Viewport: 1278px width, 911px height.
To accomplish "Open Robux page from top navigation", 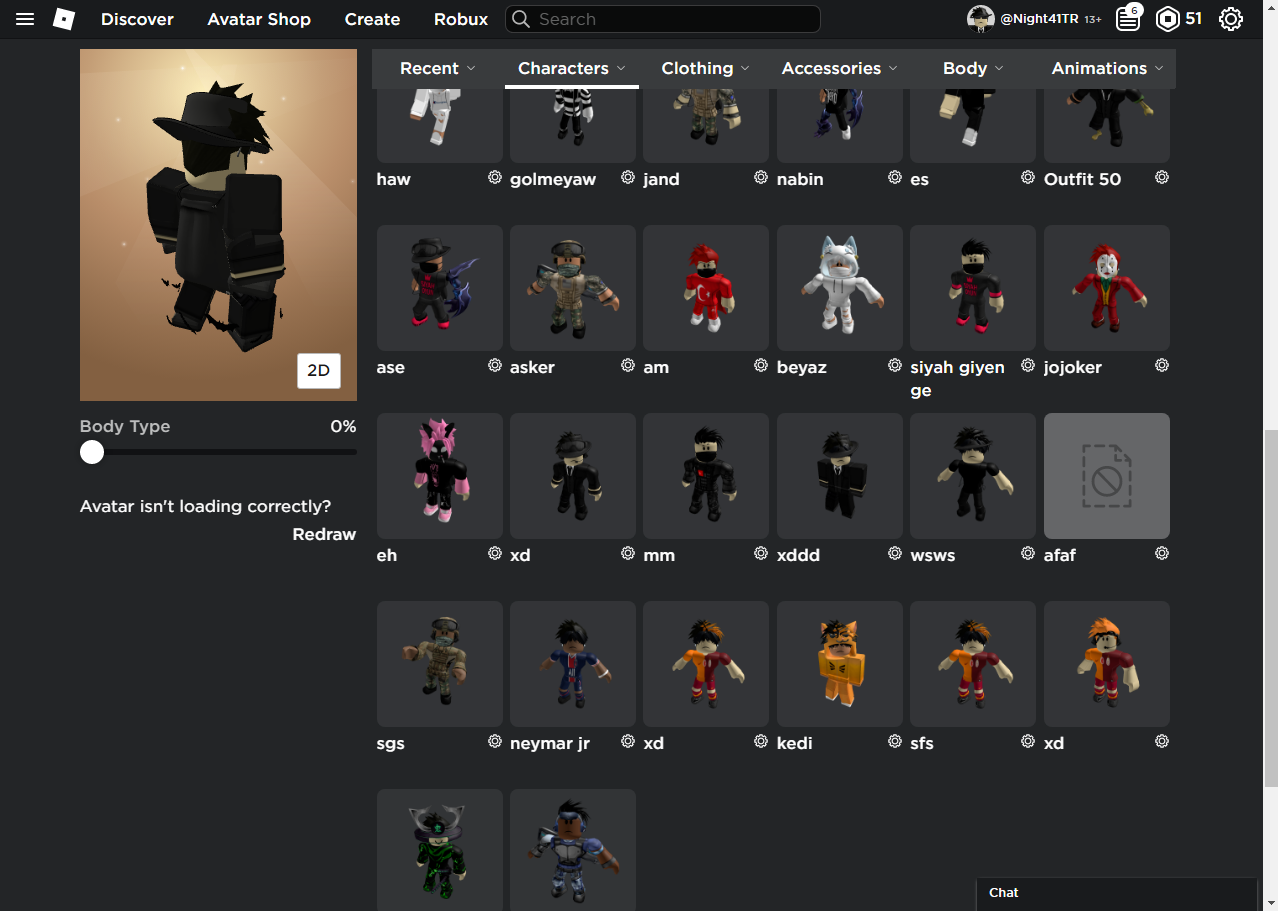I will click(461, 19).
